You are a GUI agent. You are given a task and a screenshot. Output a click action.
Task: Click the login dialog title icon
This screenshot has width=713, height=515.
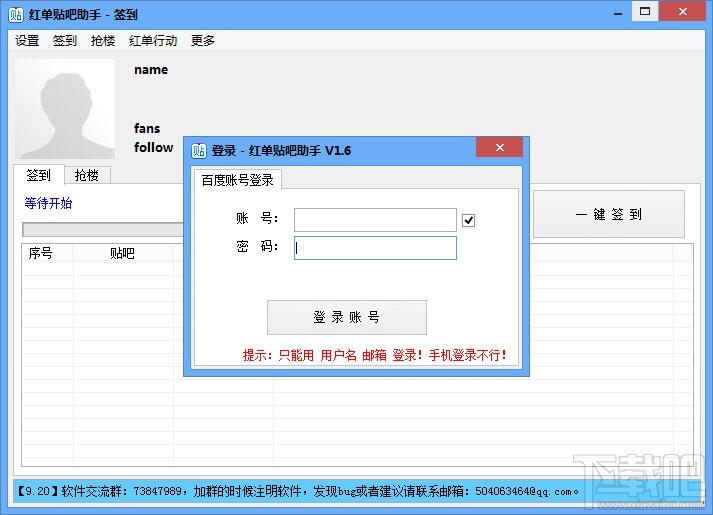(x=199, y=150)
